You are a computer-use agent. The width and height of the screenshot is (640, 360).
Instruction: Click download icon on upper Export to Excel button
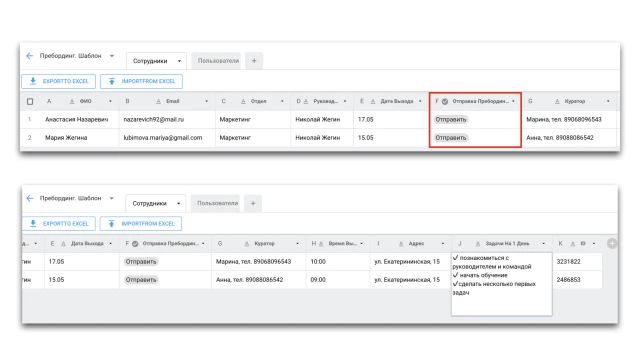(x=33, y=81)
